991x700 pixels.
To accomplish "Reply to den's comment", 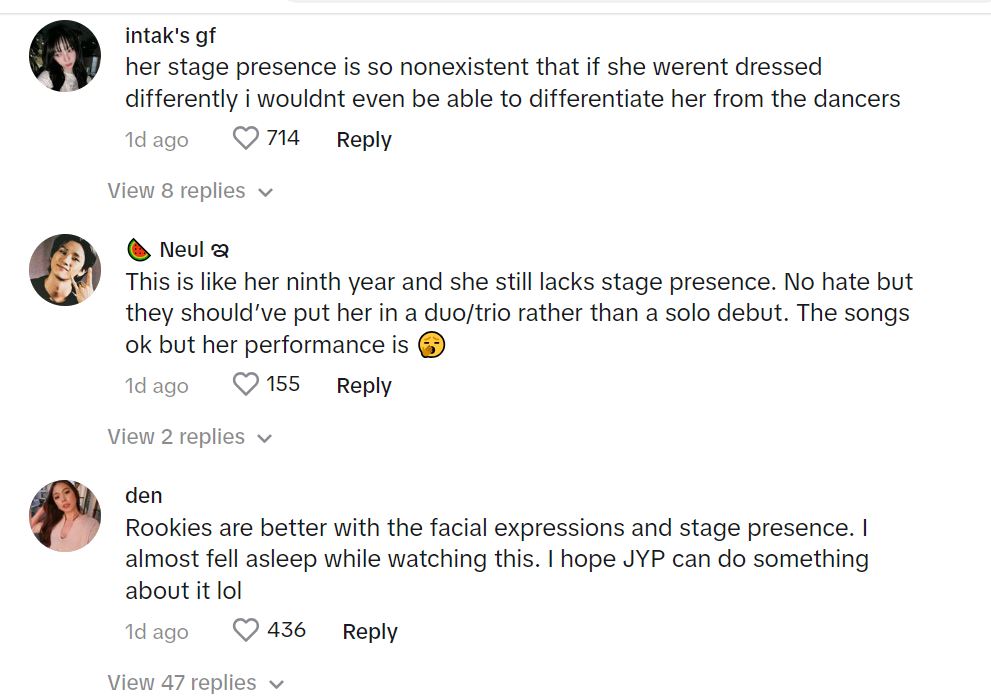I will pos(370,632).
